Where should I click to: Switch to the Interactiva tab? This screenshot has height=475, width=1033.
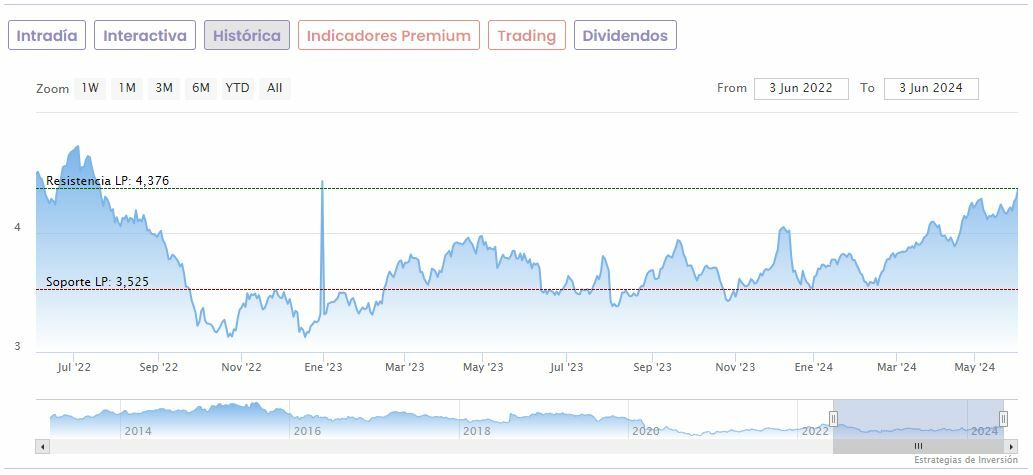coord(145,36)
